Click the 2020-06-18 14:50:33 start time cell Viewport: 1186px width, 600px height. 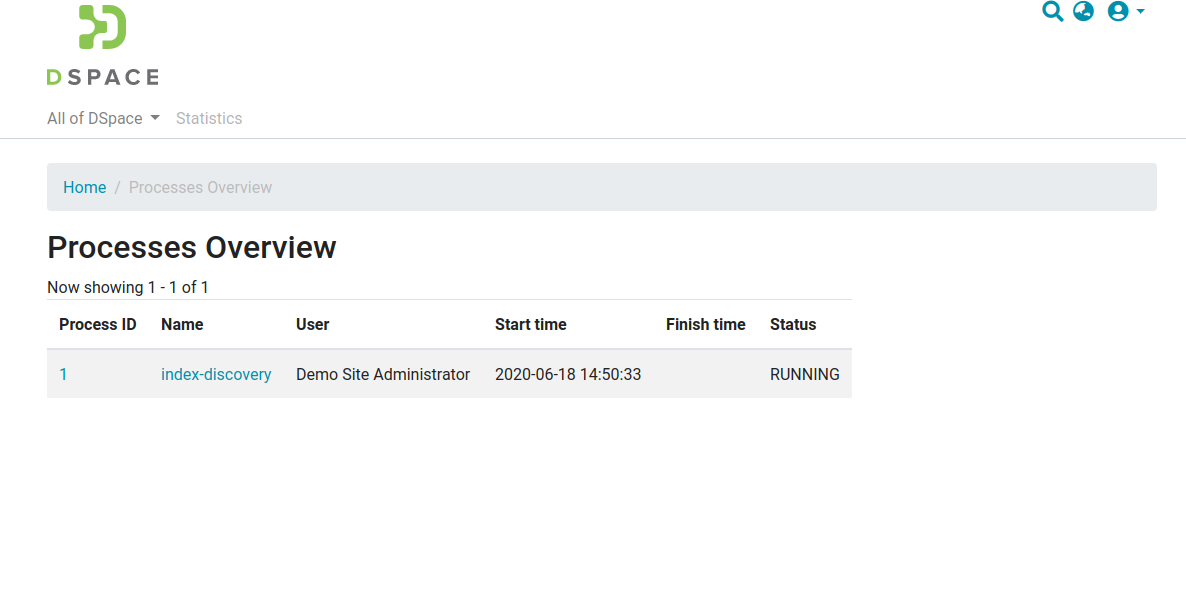tap(568, 375)
